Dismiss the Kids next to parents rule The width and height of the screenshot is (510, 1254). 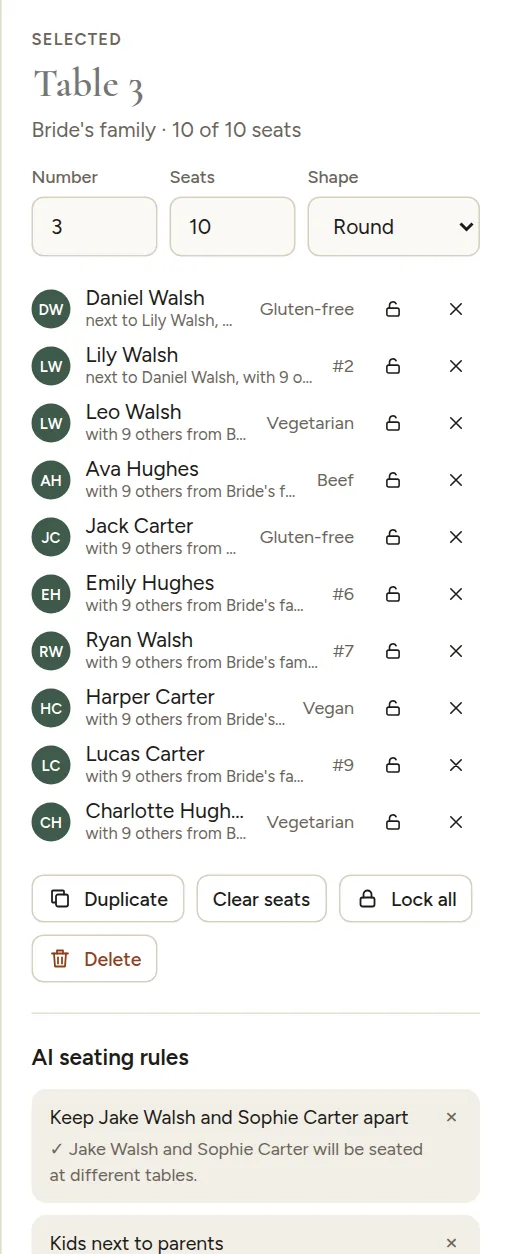coord(451,1243)
